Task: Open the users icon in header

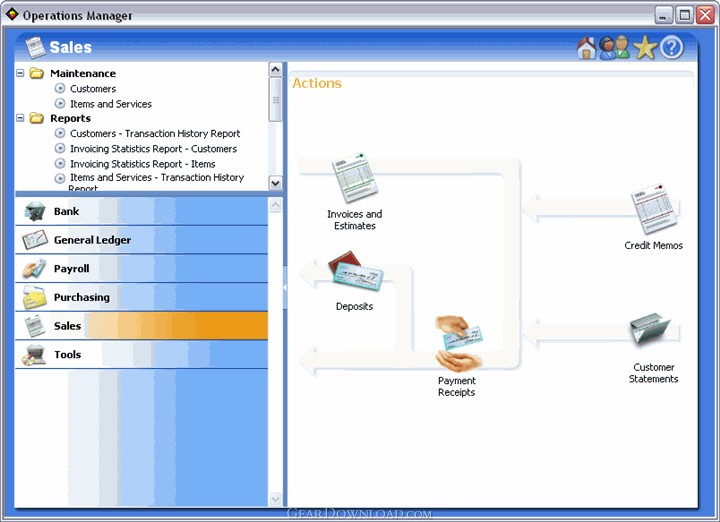Action: (614, 47)
